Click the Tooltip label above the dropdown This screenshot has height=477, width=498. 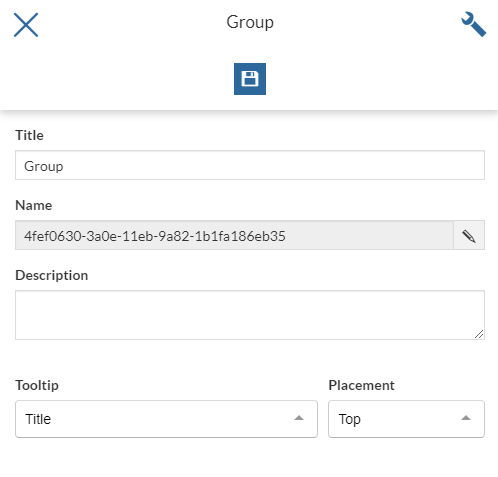pyautogui.click(x=37, y=385)
